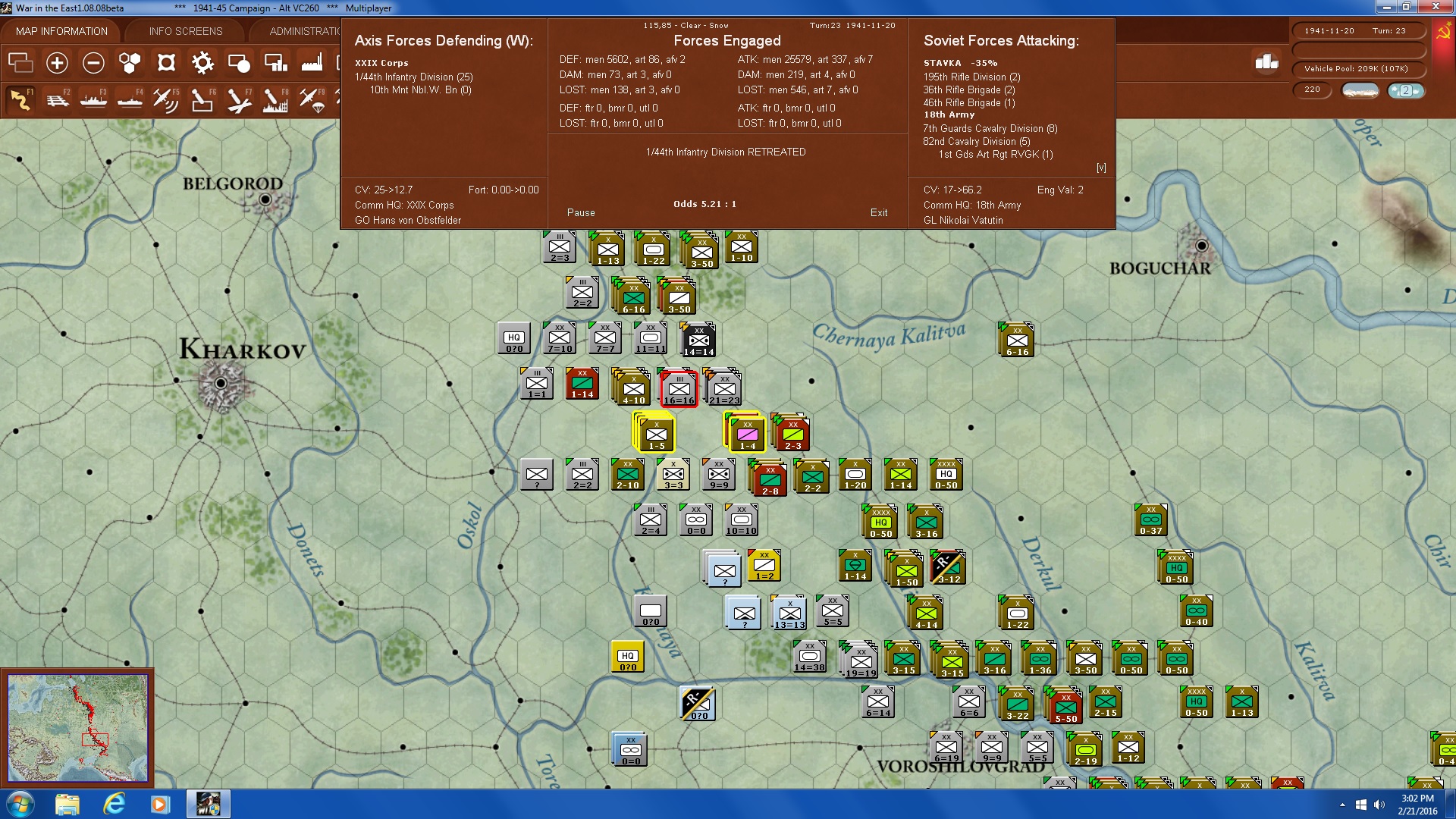Click the air weather indicator showing 2

1406,91
